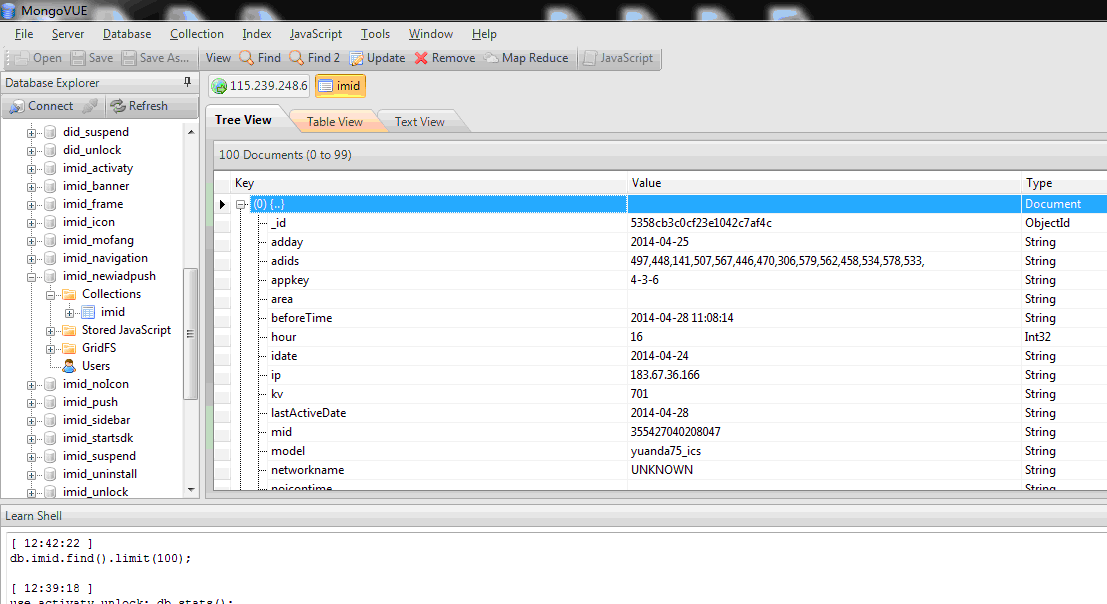Click the disconnect plug icon beside Connect
This screenshot has width=1107, height=604.
90,106
